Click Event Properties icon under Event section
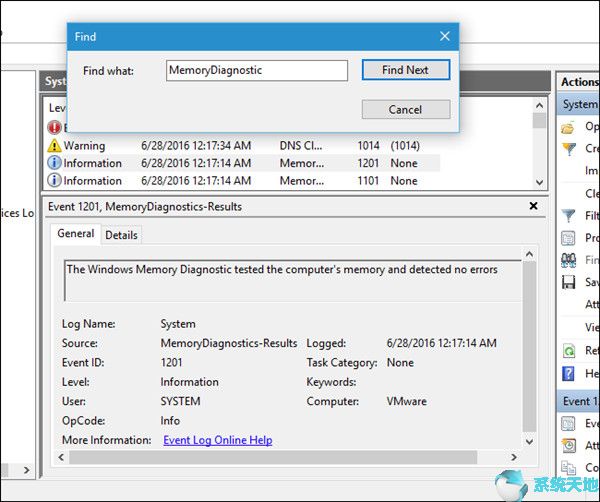The width and height of the screenshot is (600, 502). 568,423
